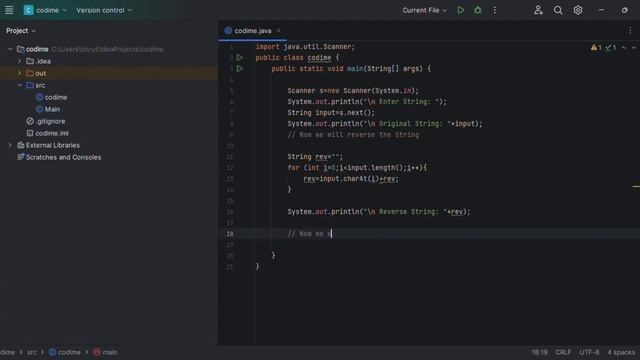This screenshot has height=360, width=640.
Task: Open Search Everywhere magnifier
Action: (558, 10)
